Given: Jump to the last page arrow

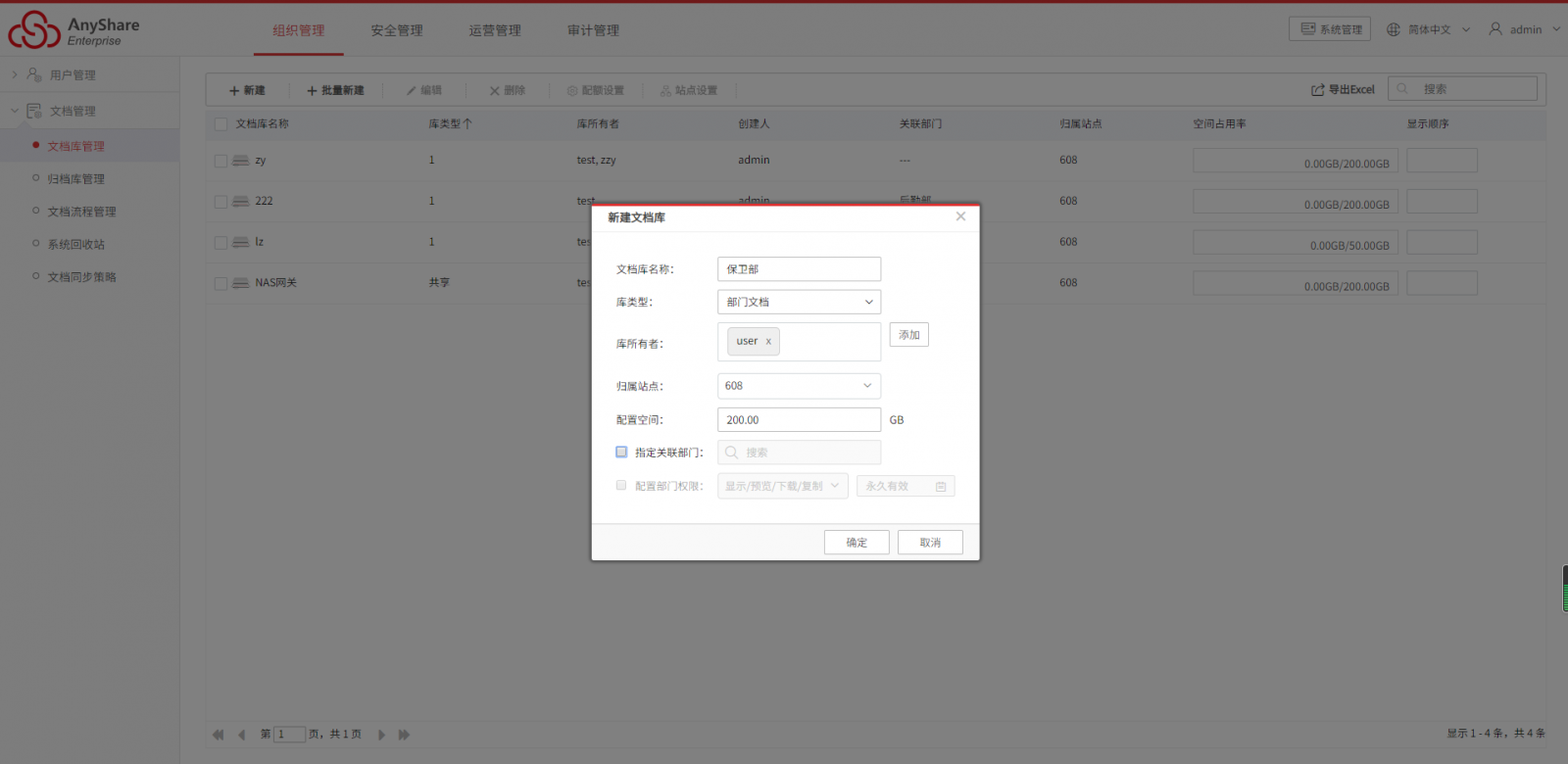Looking at the screenshot, I should [x=404, y=735].
